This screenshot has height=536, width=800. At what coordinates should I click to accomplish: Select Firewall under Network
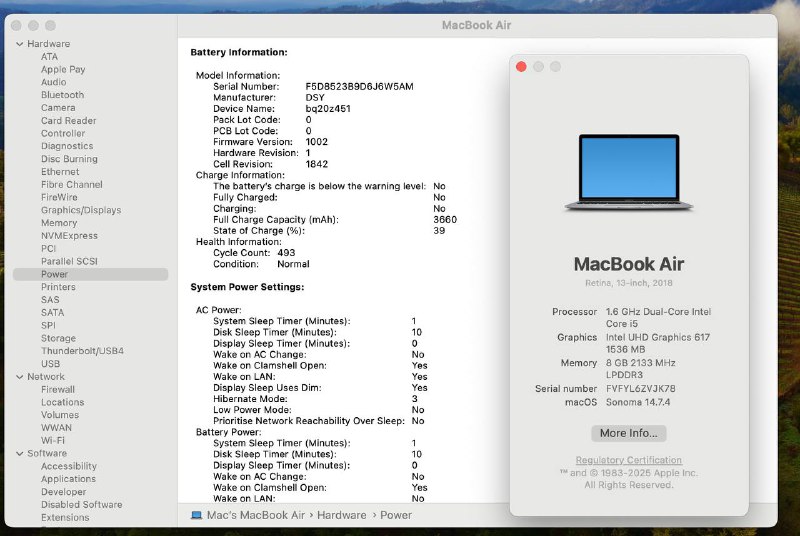(58, 390)
